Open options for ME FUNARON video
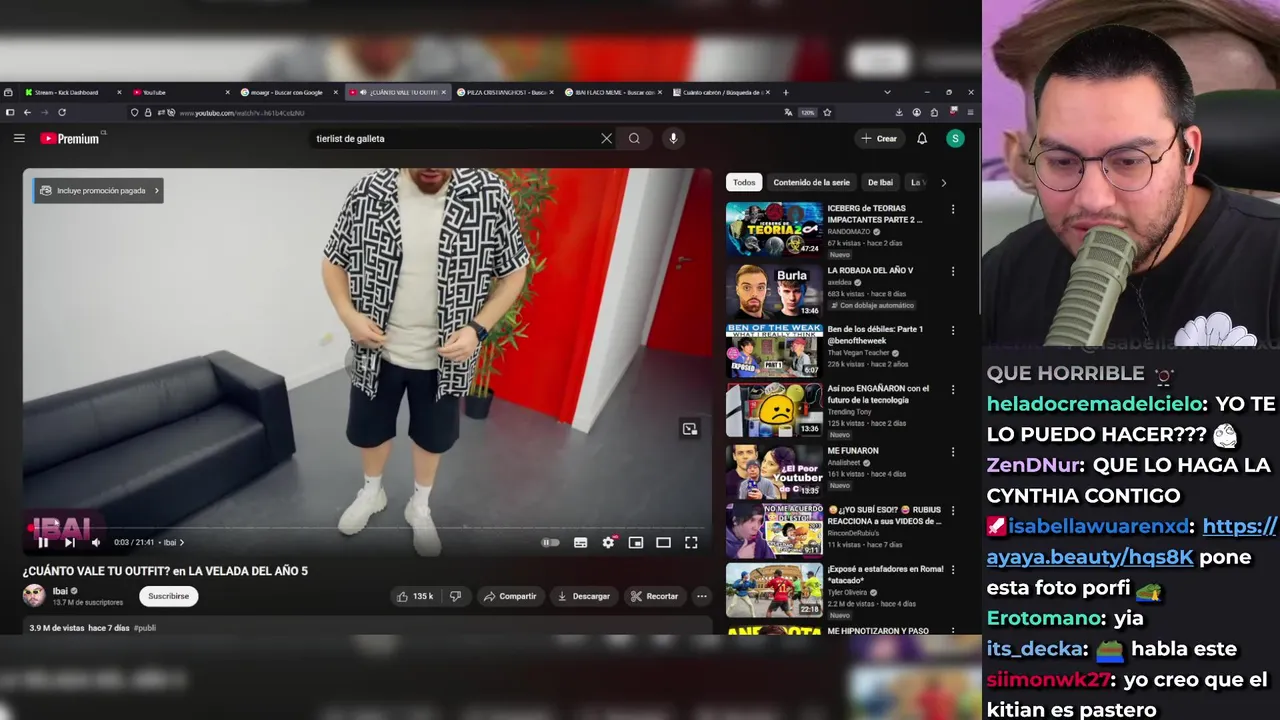Viewport: 1280px width, 720px height. [953, 451]
